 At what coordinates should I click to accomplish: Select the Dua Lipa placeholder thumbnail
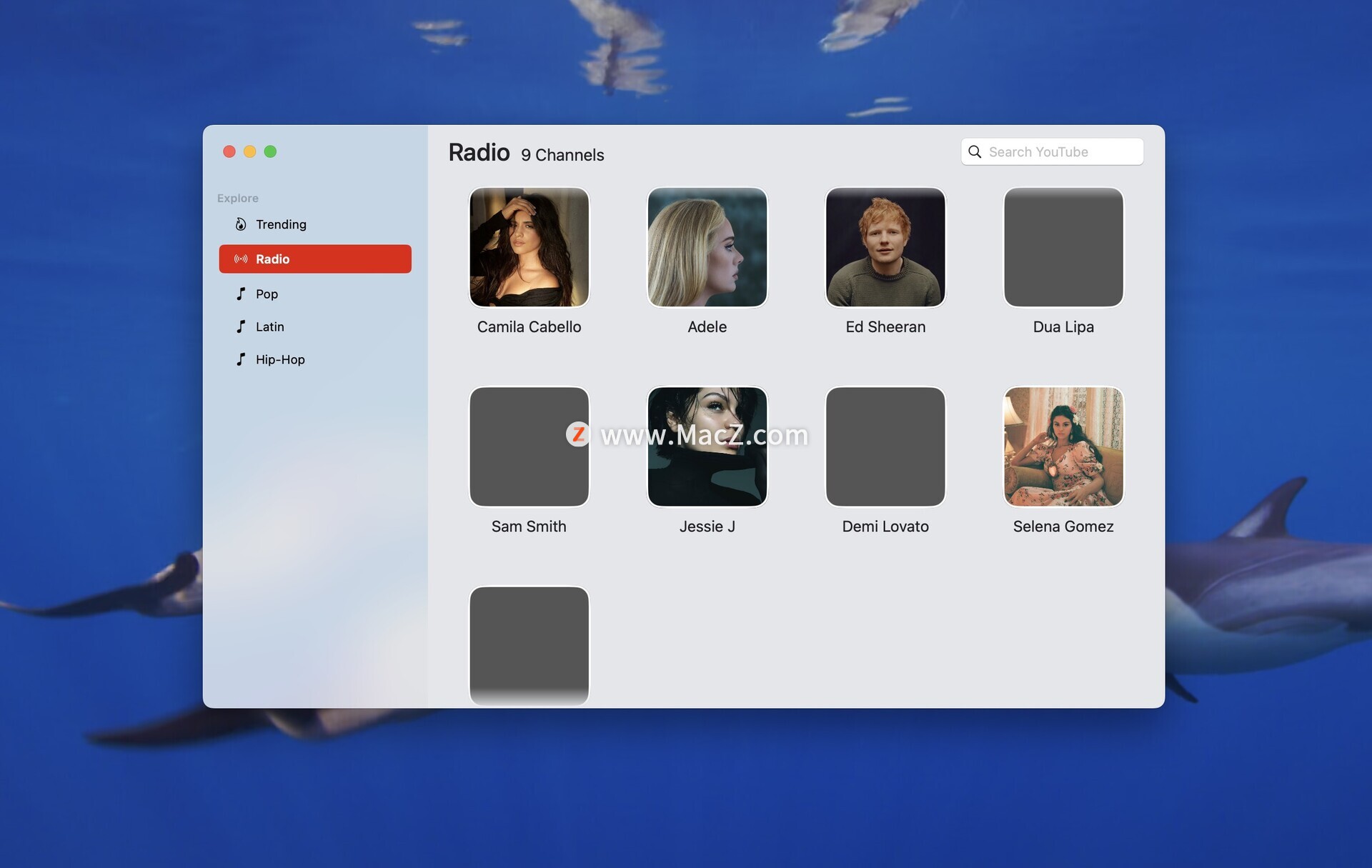pos(1063,247)
